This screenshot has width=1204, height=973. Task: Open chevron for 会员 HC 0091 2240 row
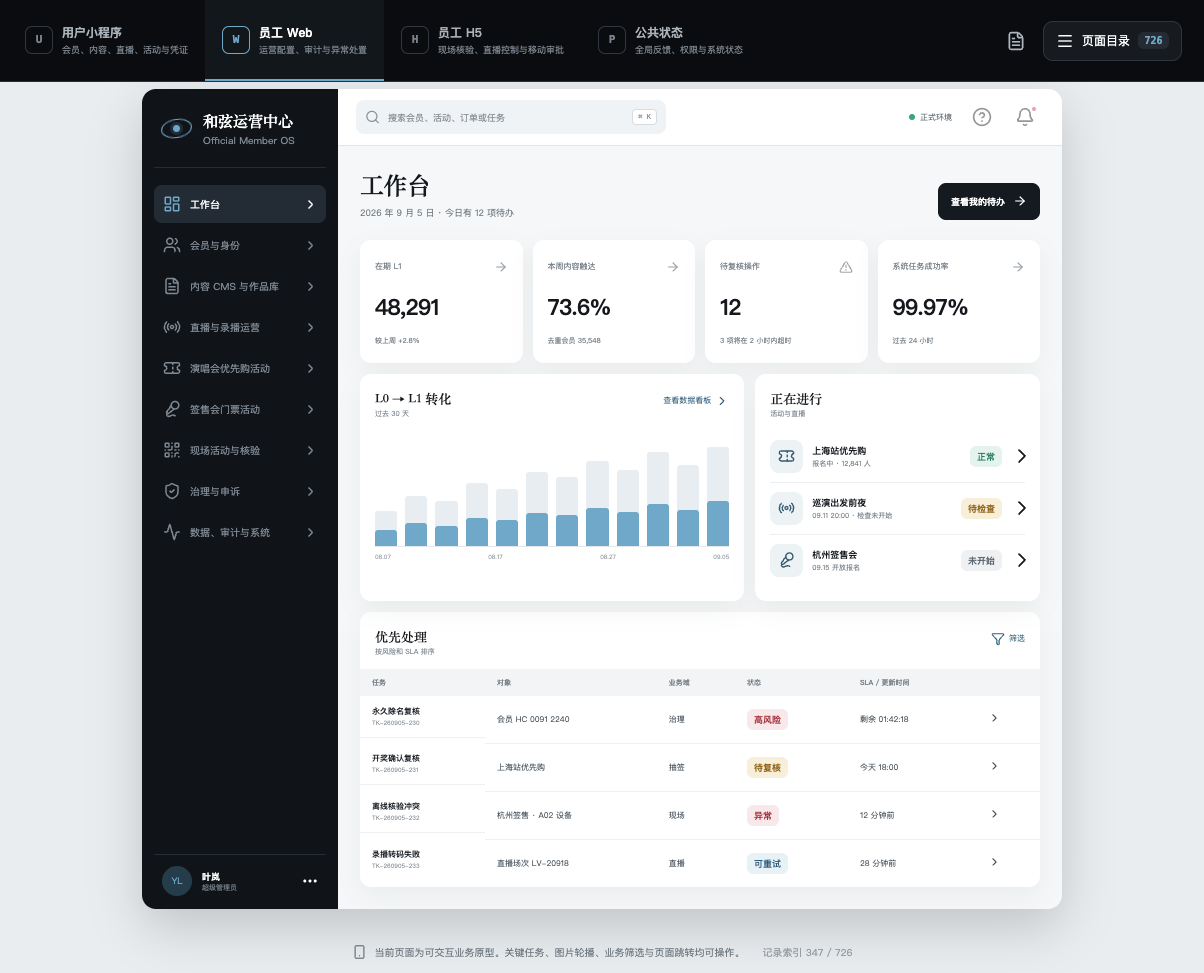coord(994,718)
